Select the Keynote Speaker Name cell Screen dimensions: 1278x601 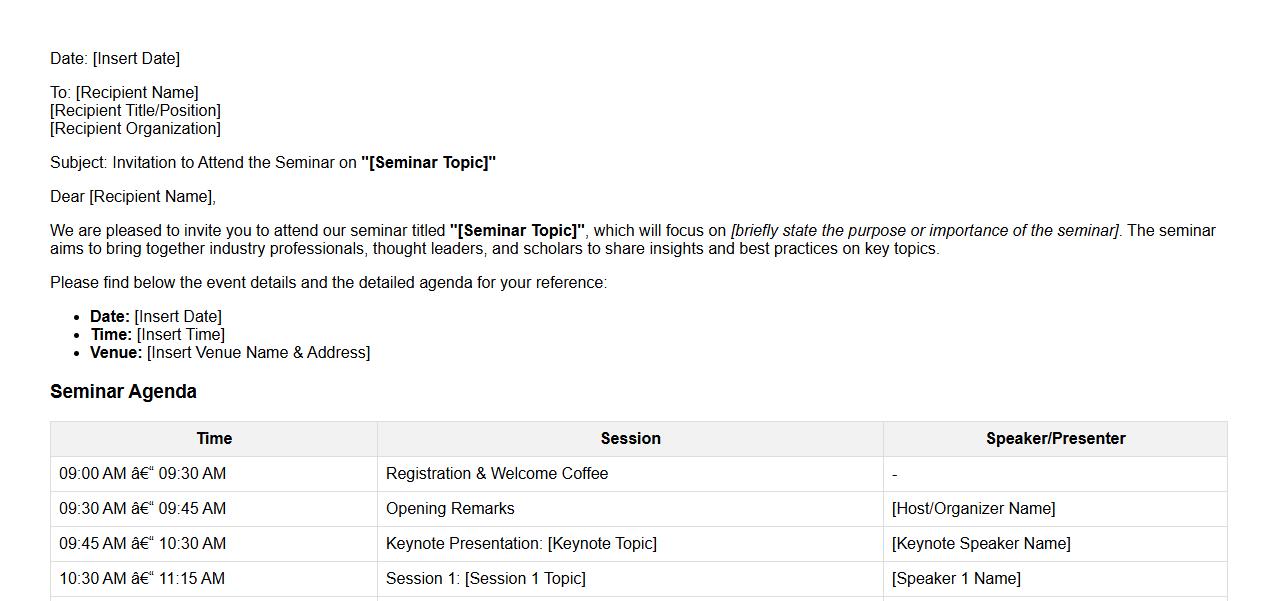click(x=981, y=544)
